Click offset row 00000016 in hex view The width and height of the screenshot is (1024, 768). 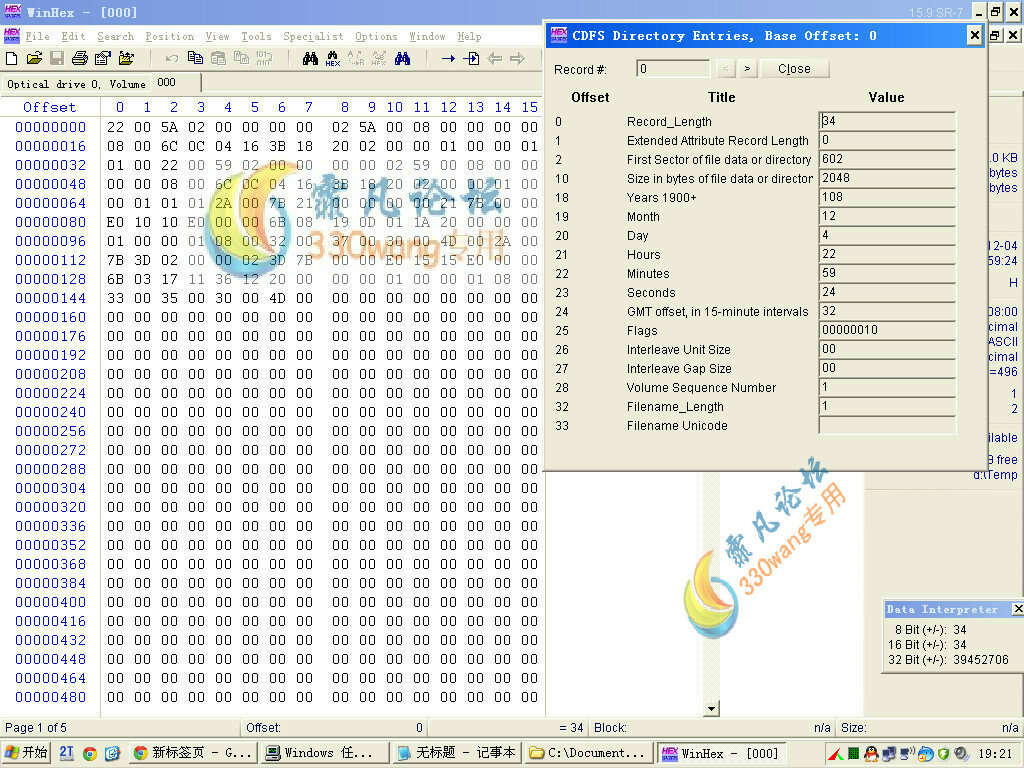[x=50, y=146]
